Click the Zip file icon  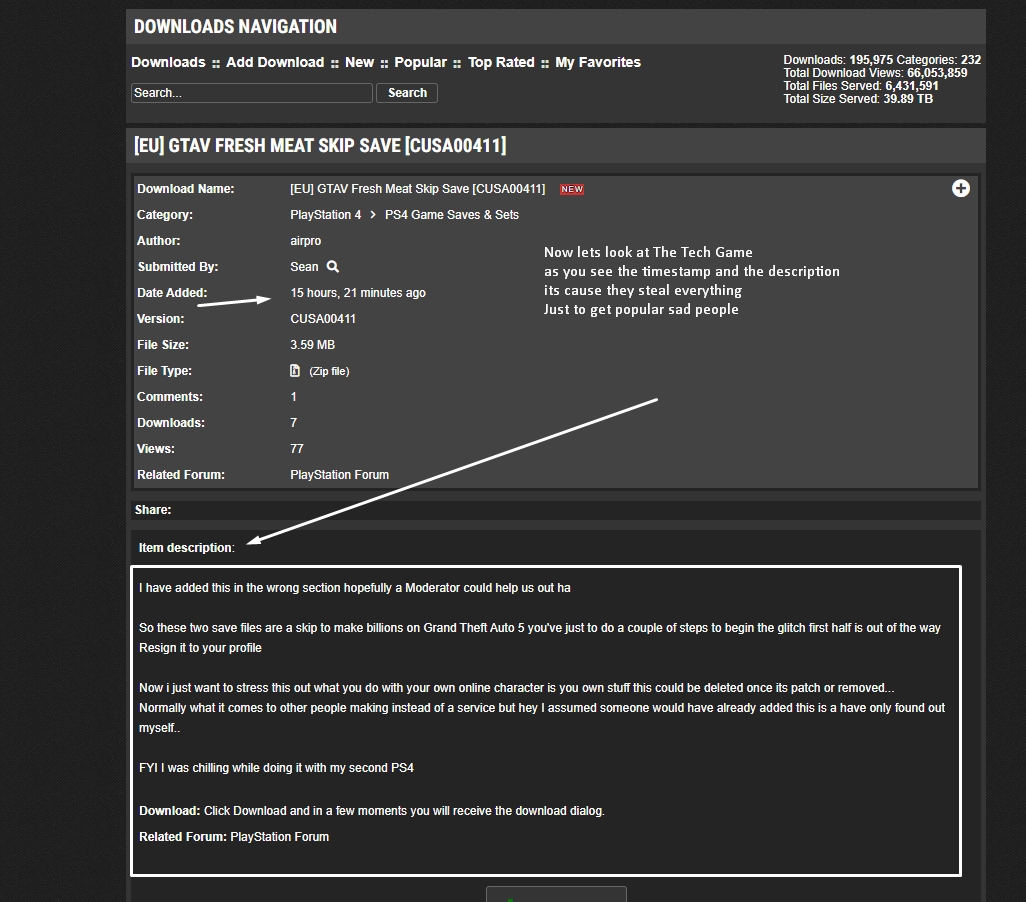[294, 370]
